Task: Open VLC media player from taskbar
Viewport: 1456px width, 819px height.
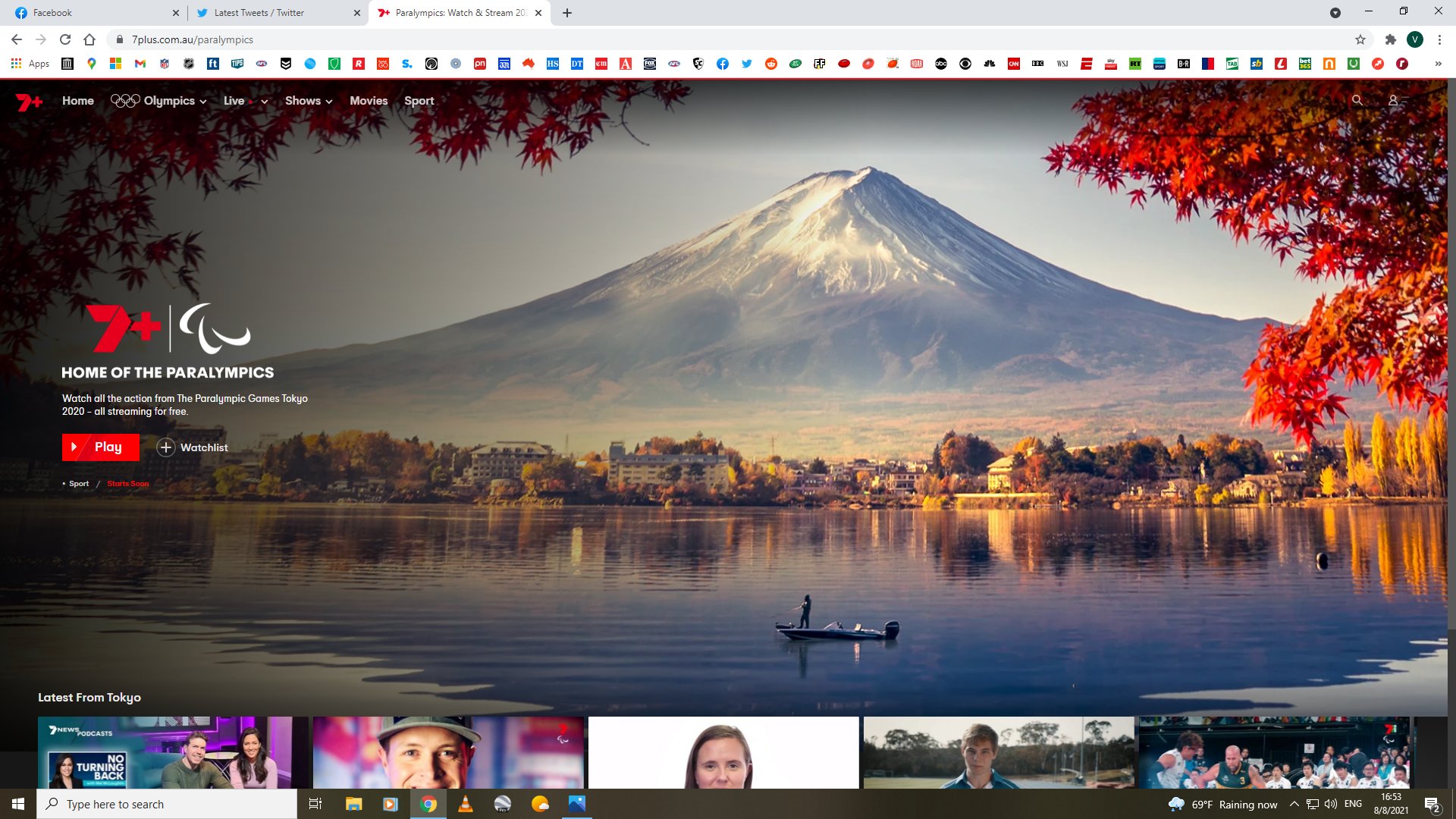Action: (x=466, y=804)
